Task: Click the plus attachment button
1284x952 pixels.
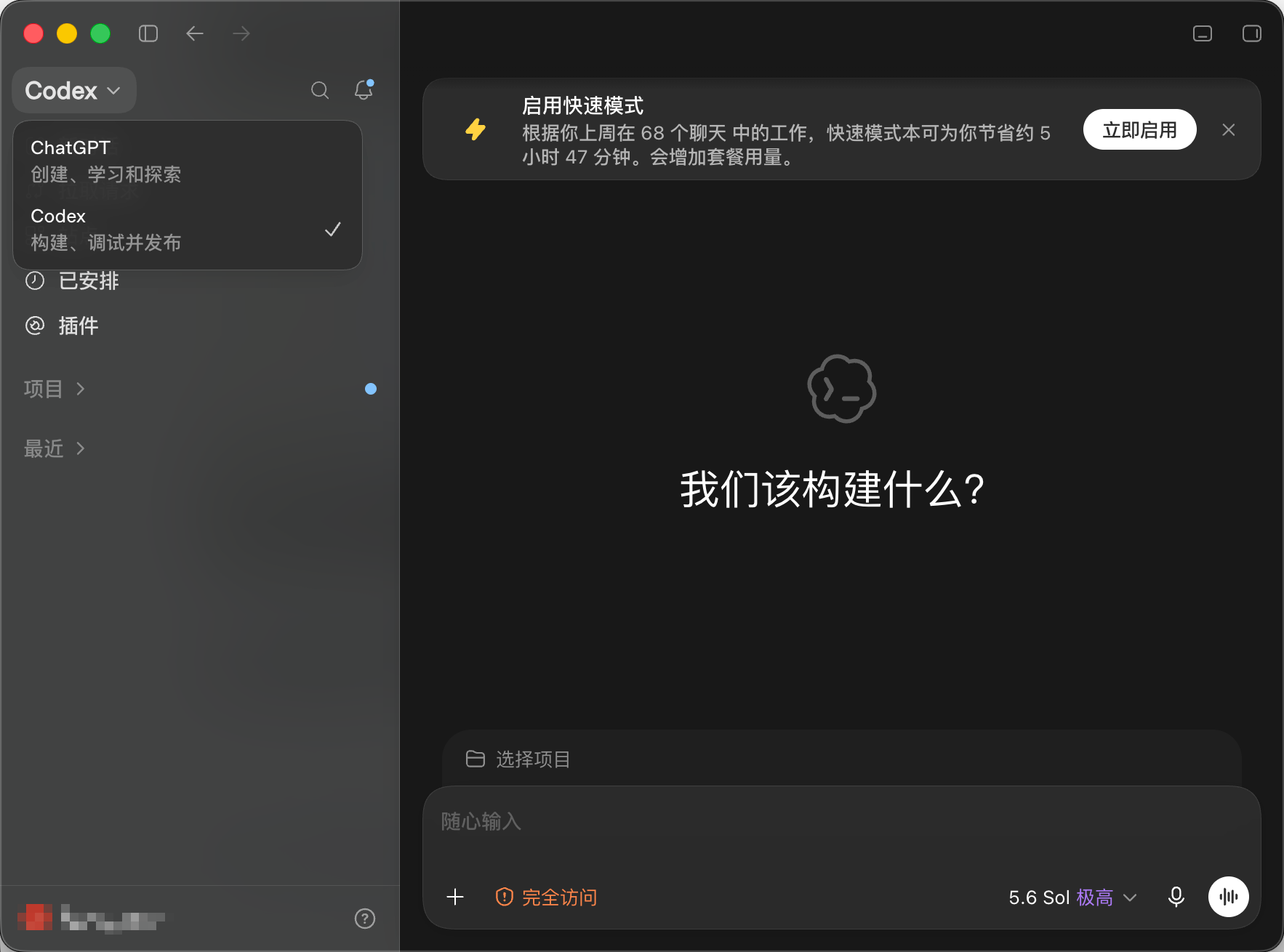Action: click(455, 897)
